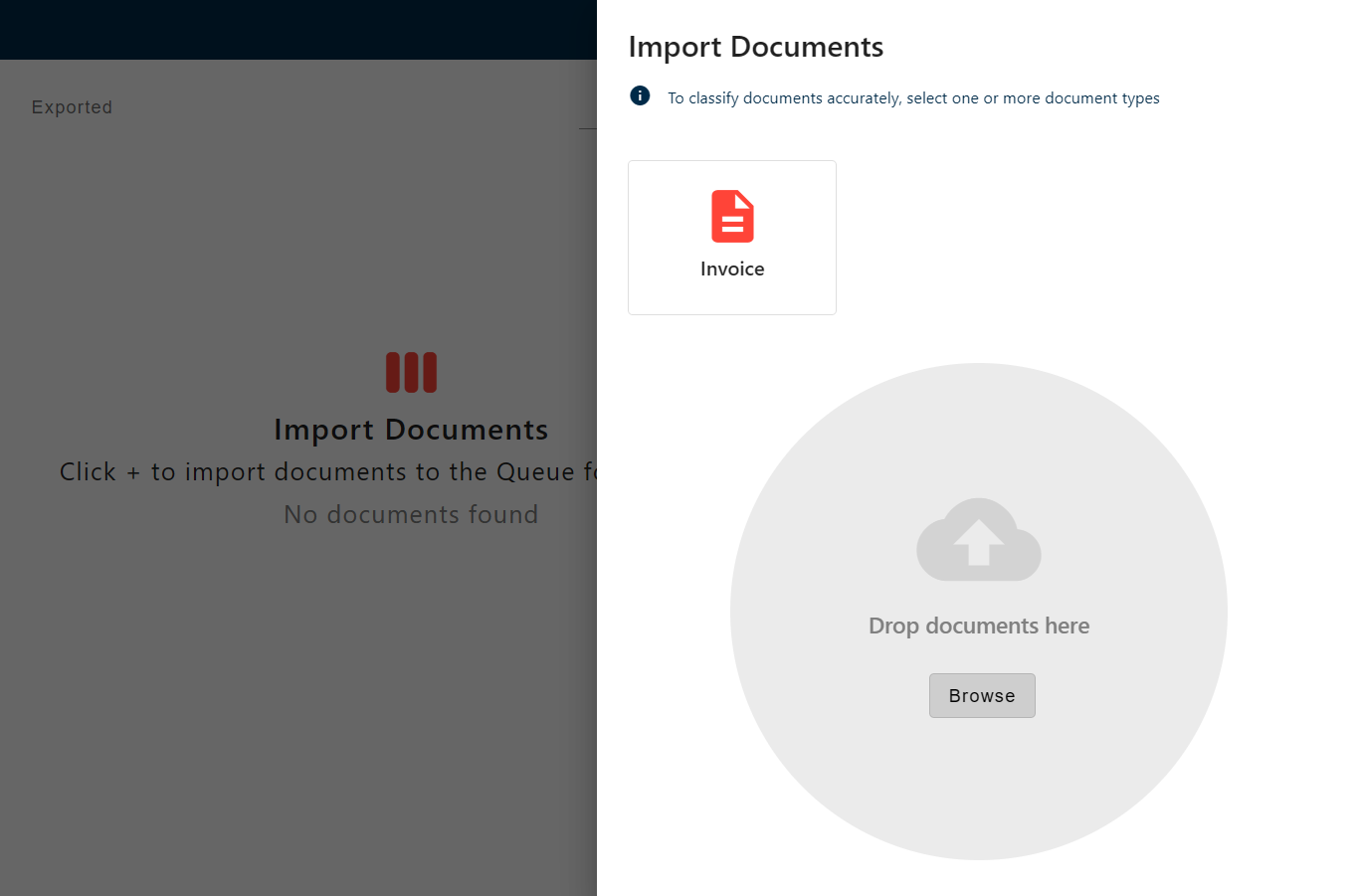Select the Invoice file-type icon on the card
Screen dimensions: 1360x896
(x=732, y=215)
